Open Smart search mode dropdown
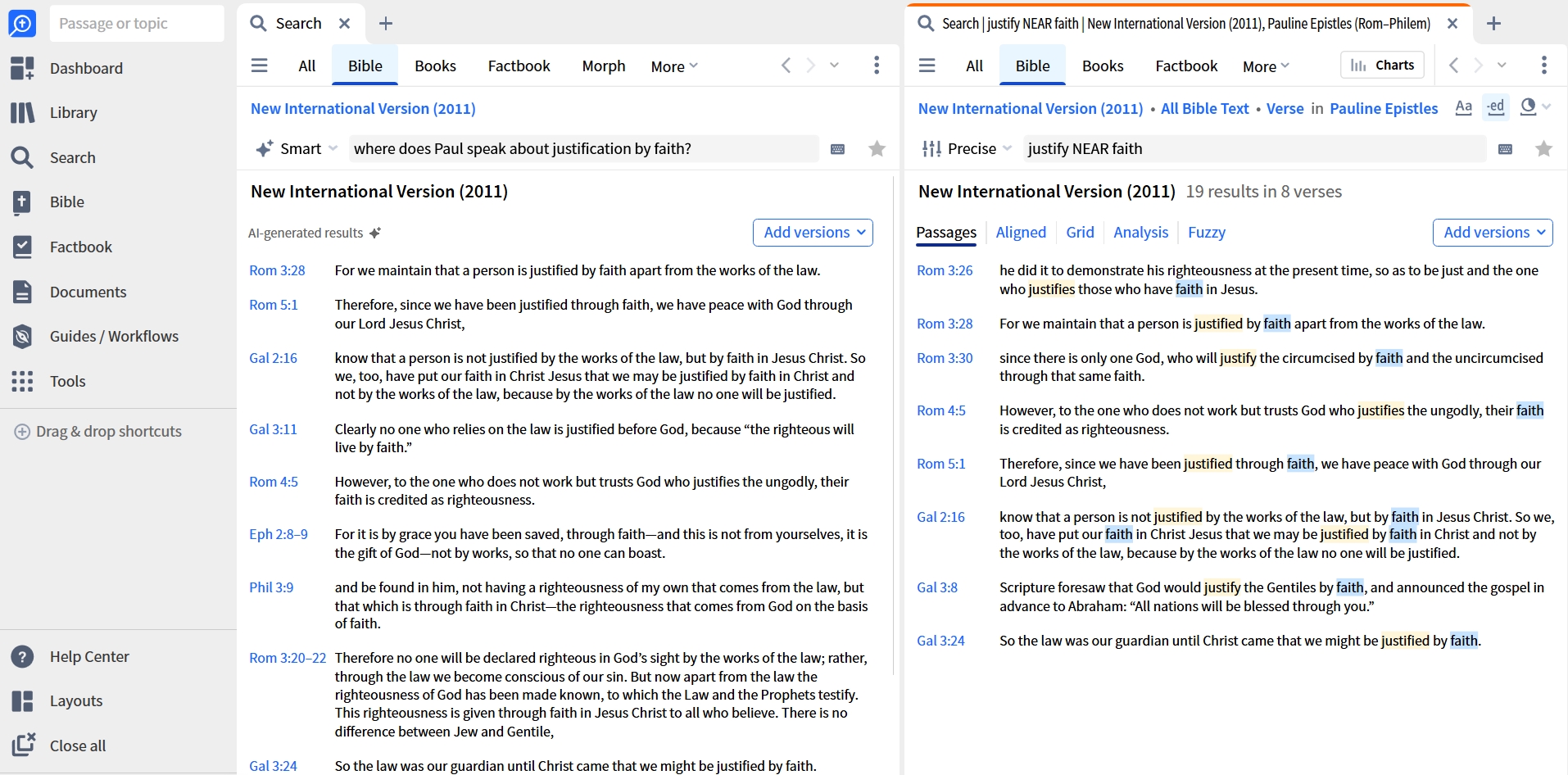 click(x=297, y=148)
